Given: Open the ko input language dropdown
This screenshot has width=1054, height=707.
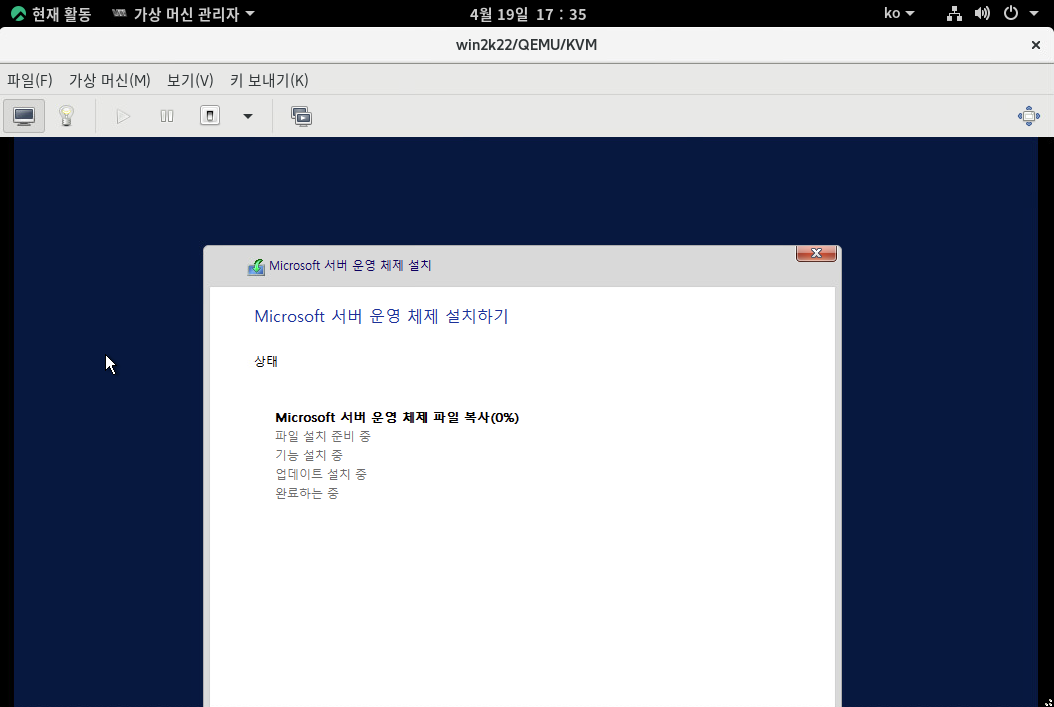Looking at the screenshot, I should tap(899, 13).
